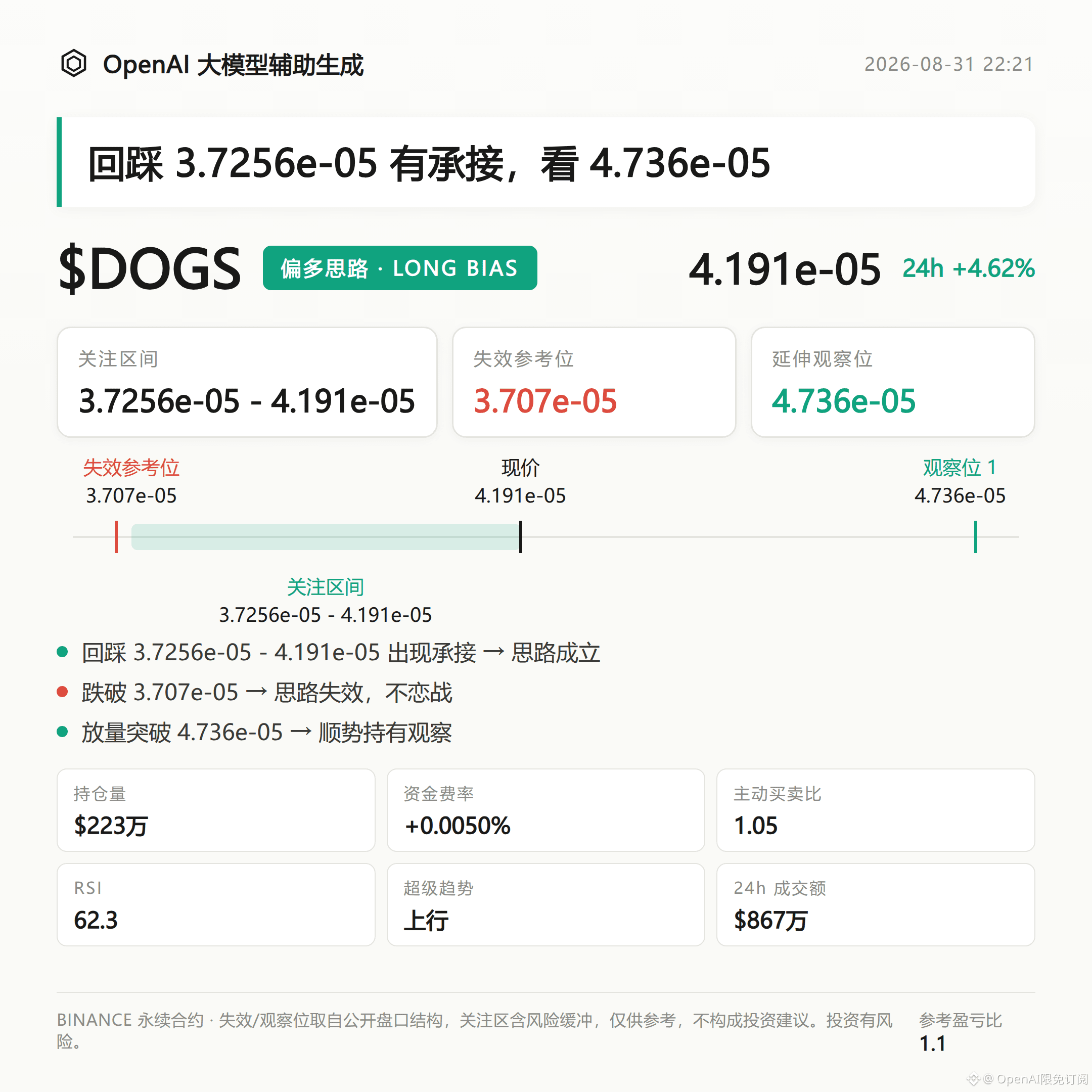Open the 资金费率 +0.0050% stat card
This screenshot has height=1092, width=1092.
pyautogui.click(x=545, y=810)
